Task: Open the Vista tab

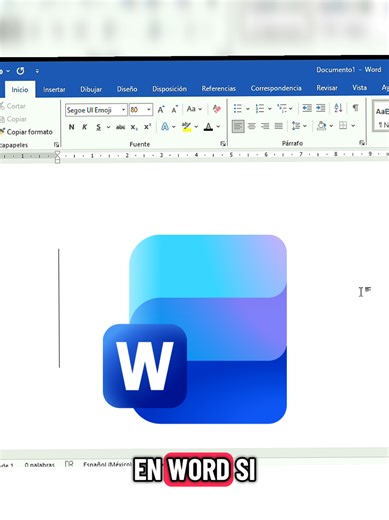Action: pyautogui.click(x=359, y=88)
